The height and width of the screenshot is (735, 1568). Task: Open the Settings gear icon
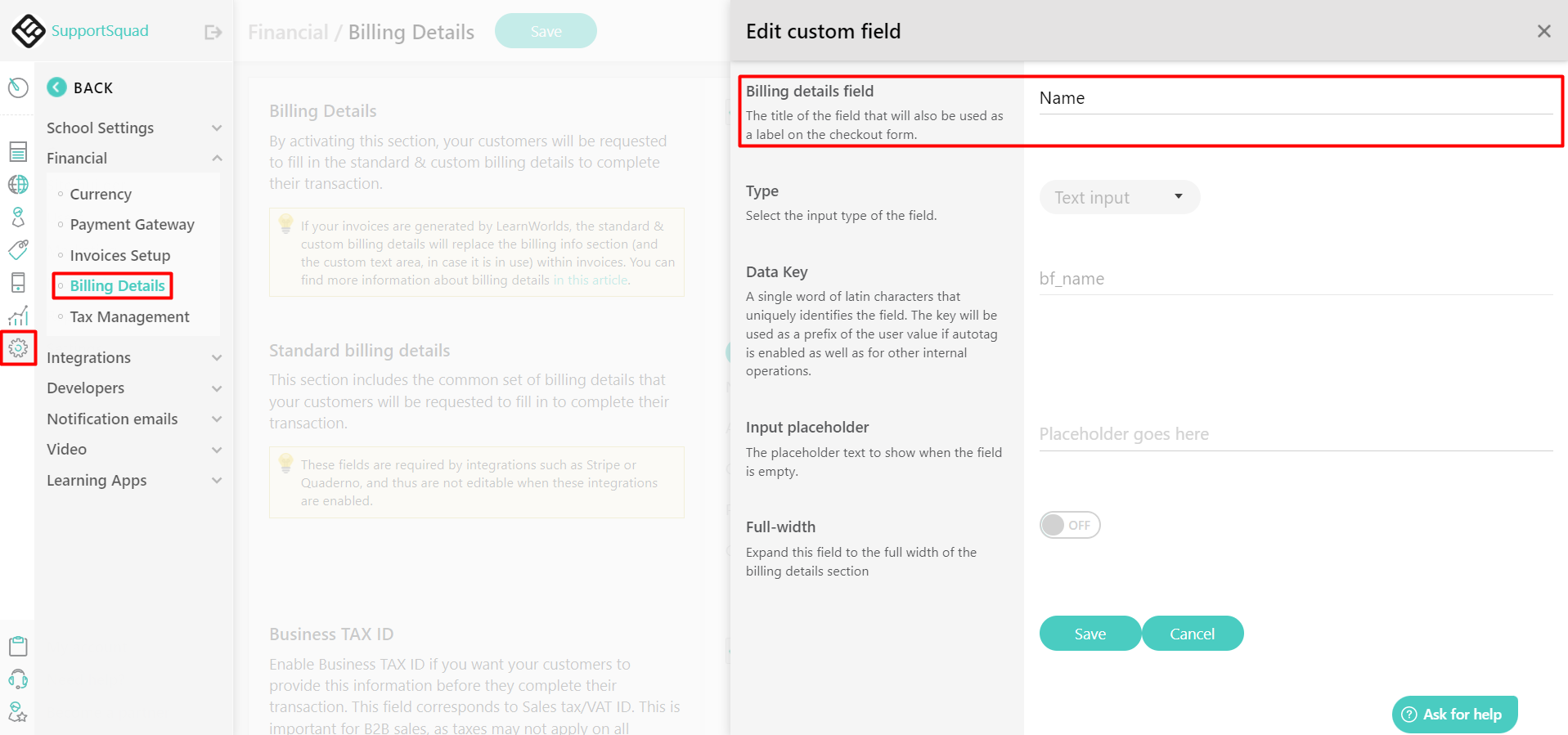pyautogui.click(x=18, y=347)
